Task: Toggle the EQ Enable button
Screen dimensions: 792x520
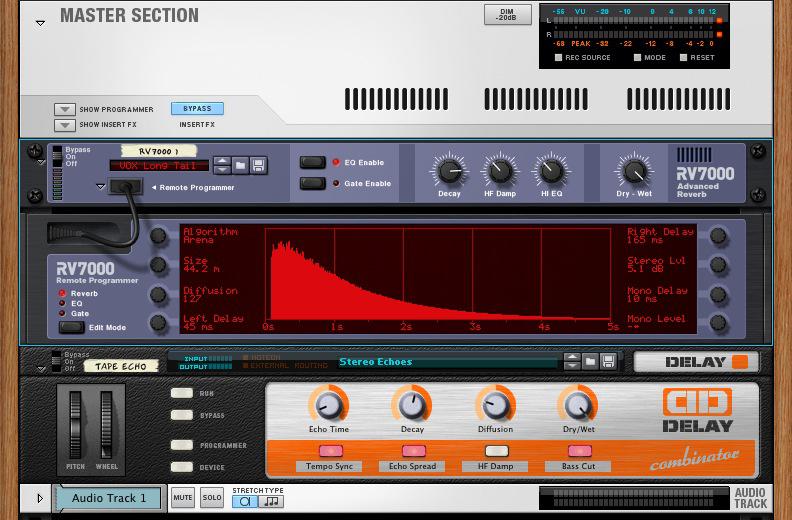Action: click(x=313, y=162)
